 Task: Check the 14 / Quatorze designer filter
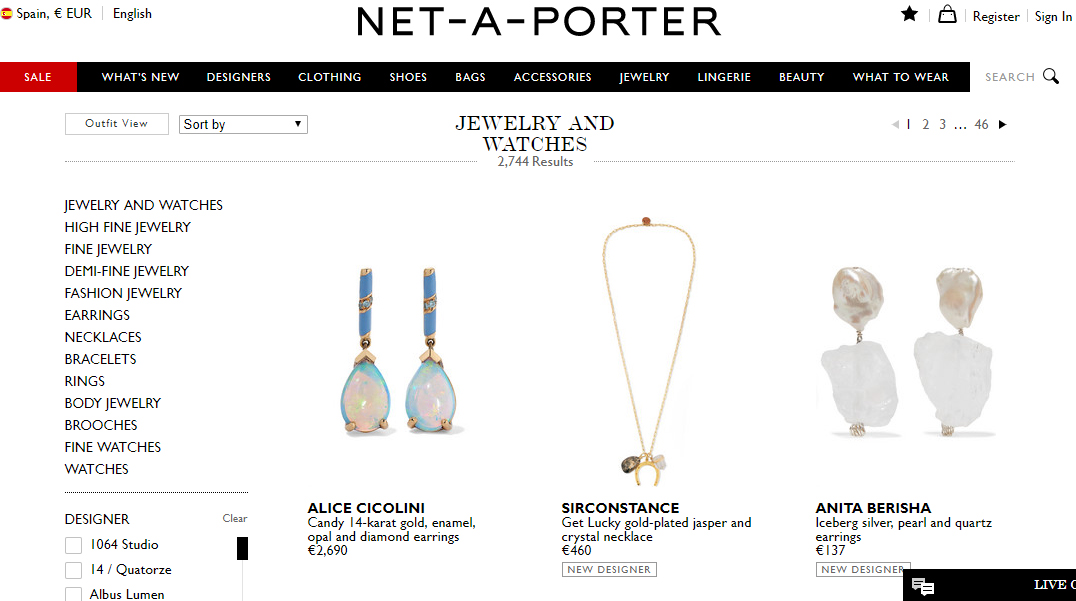[x=73, y=570]
